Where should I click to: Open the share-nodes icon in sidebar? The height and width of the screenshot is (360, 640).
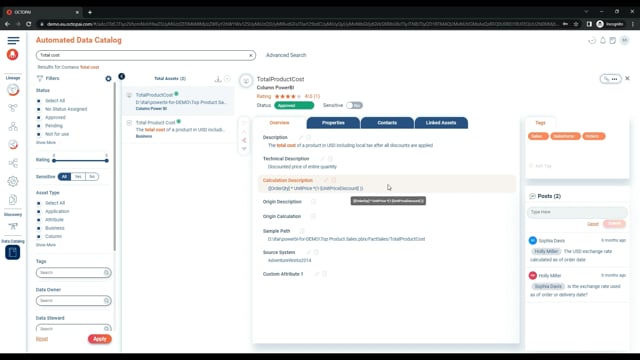13,163
